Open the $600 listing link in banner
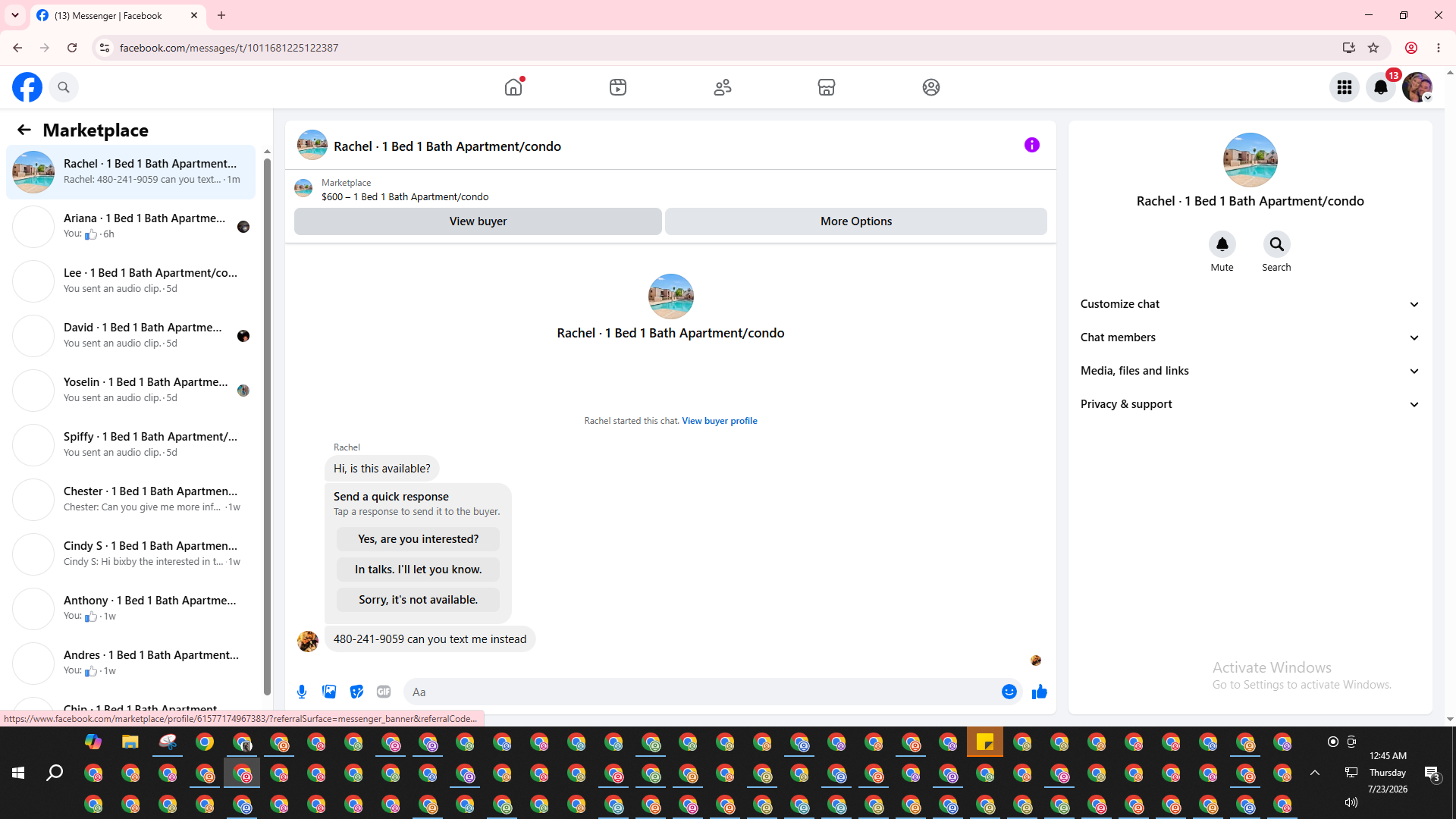 [x=405, y=196]
